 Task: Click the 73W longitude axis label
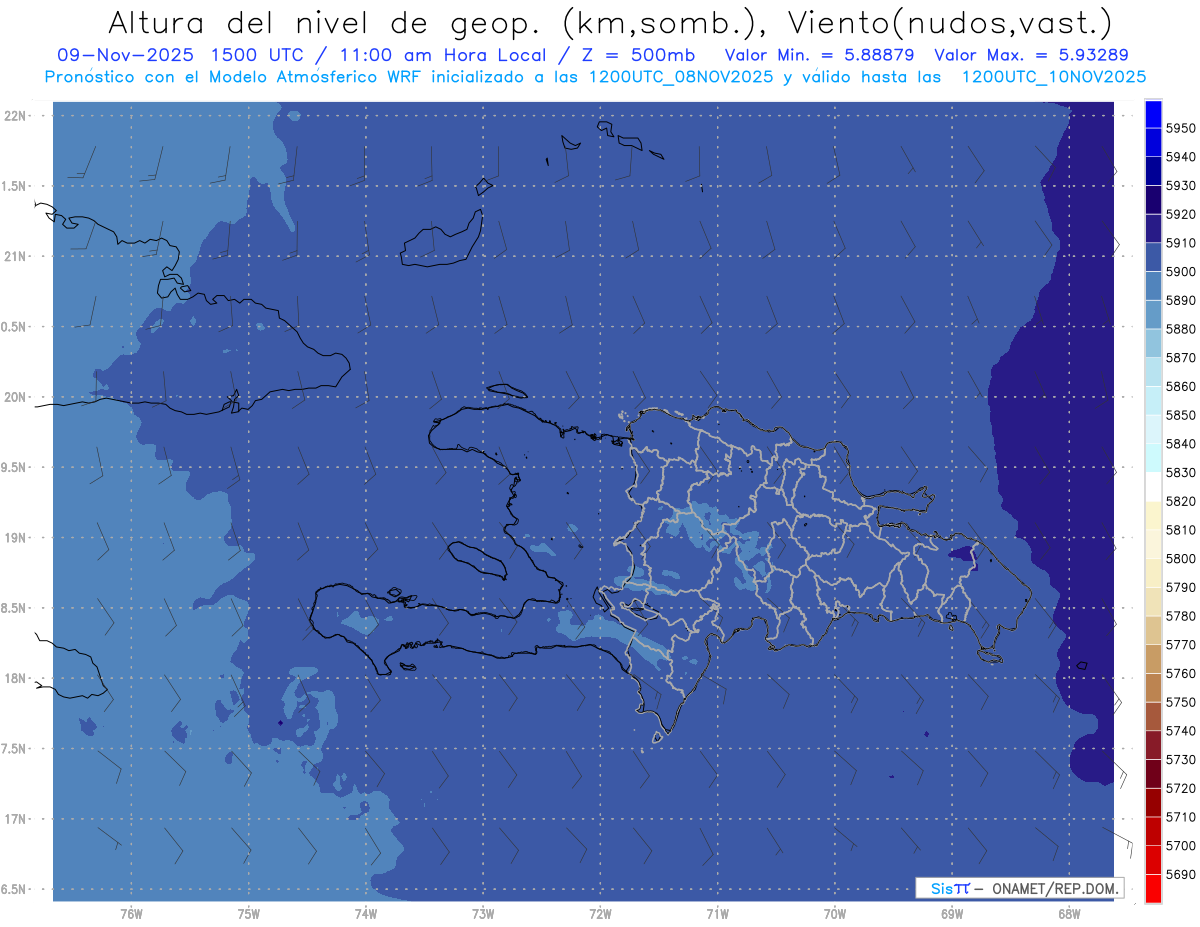click(x=483, y=914)
